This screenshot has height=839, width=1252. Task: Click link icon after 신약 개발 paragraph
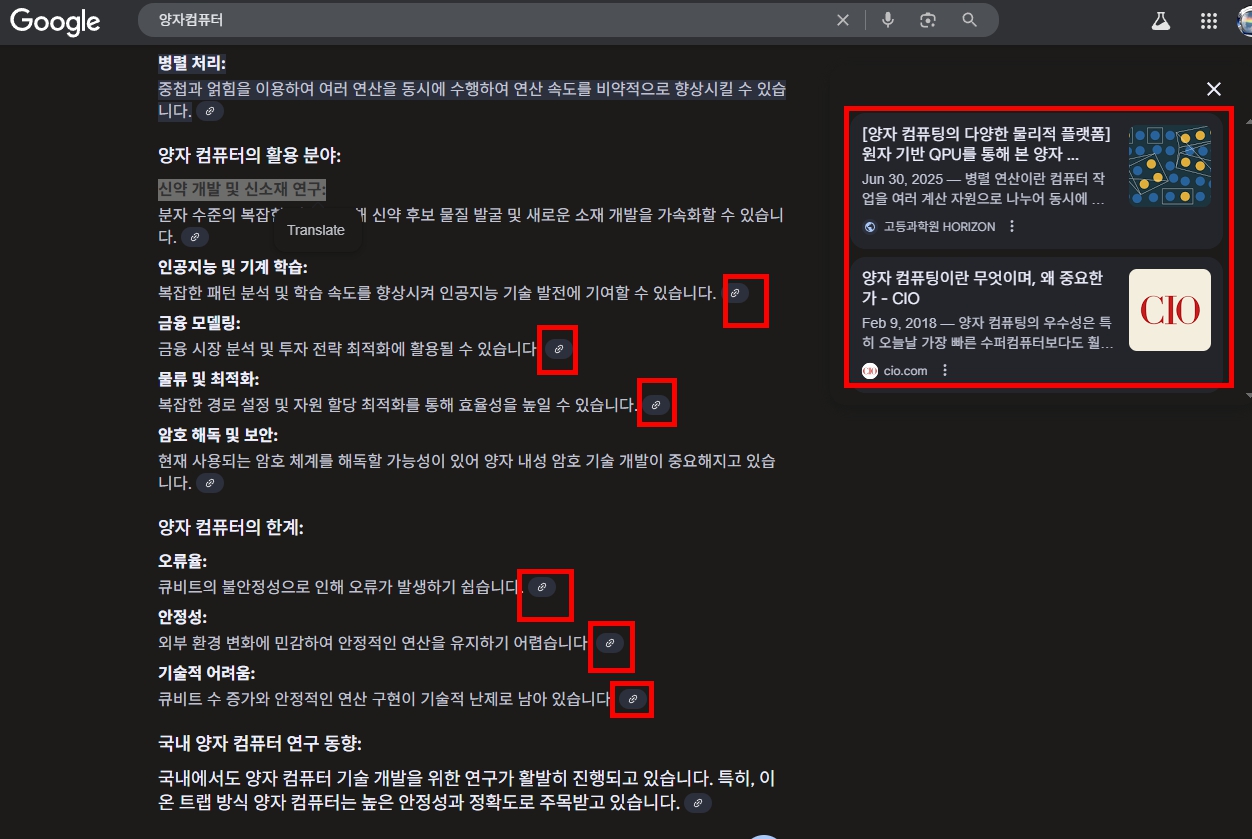coord(195,237)
